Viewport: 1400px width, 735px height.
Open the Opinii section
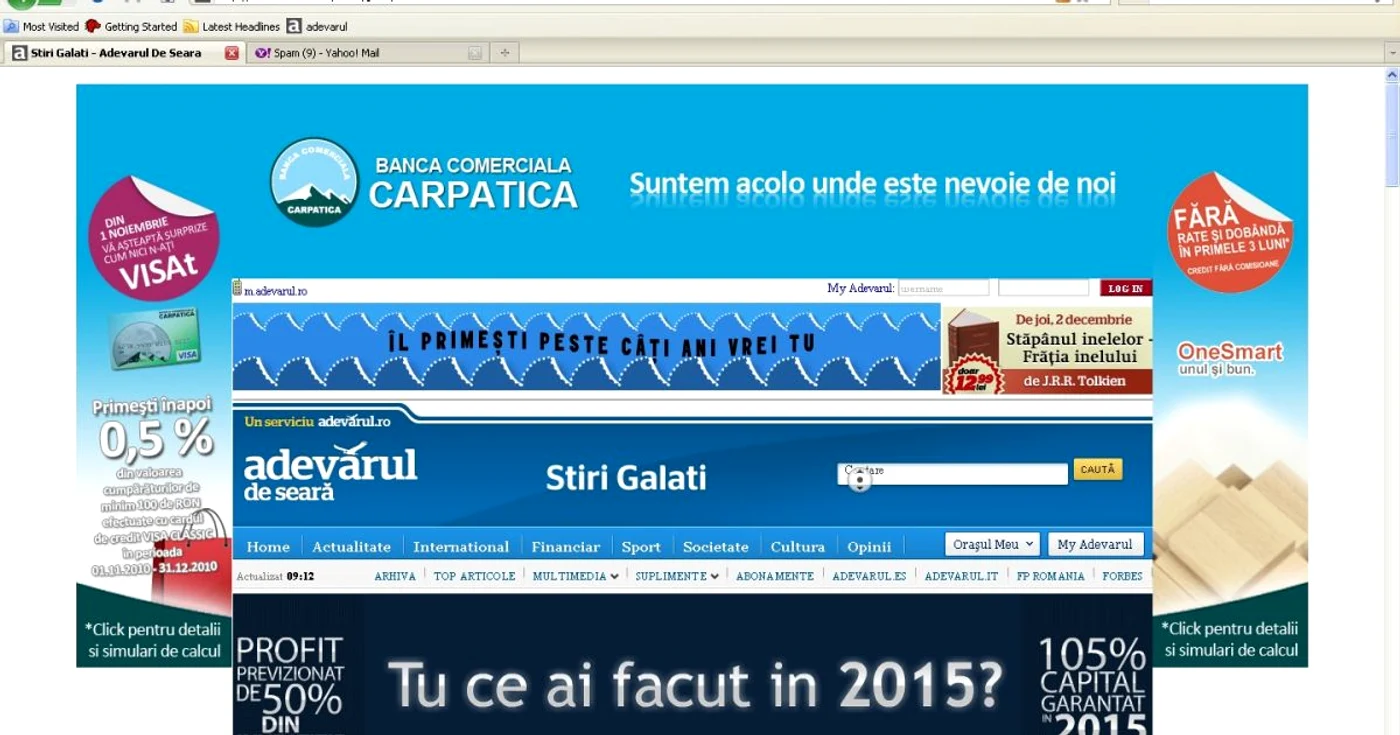coord(869,547)
